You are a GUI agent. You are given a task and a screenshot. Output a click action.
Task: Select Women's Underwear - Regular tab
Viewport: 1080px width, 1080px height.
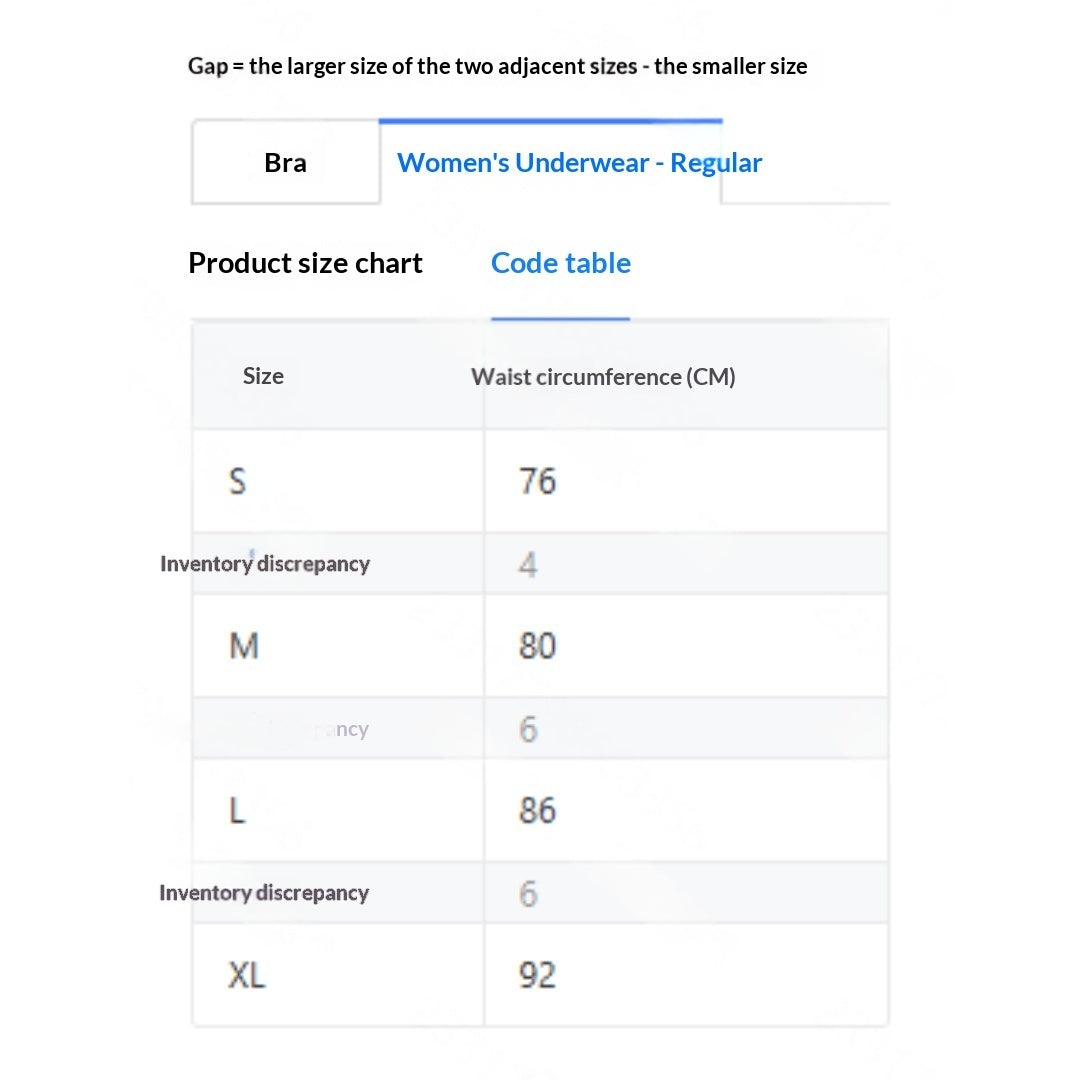[579, 163]
